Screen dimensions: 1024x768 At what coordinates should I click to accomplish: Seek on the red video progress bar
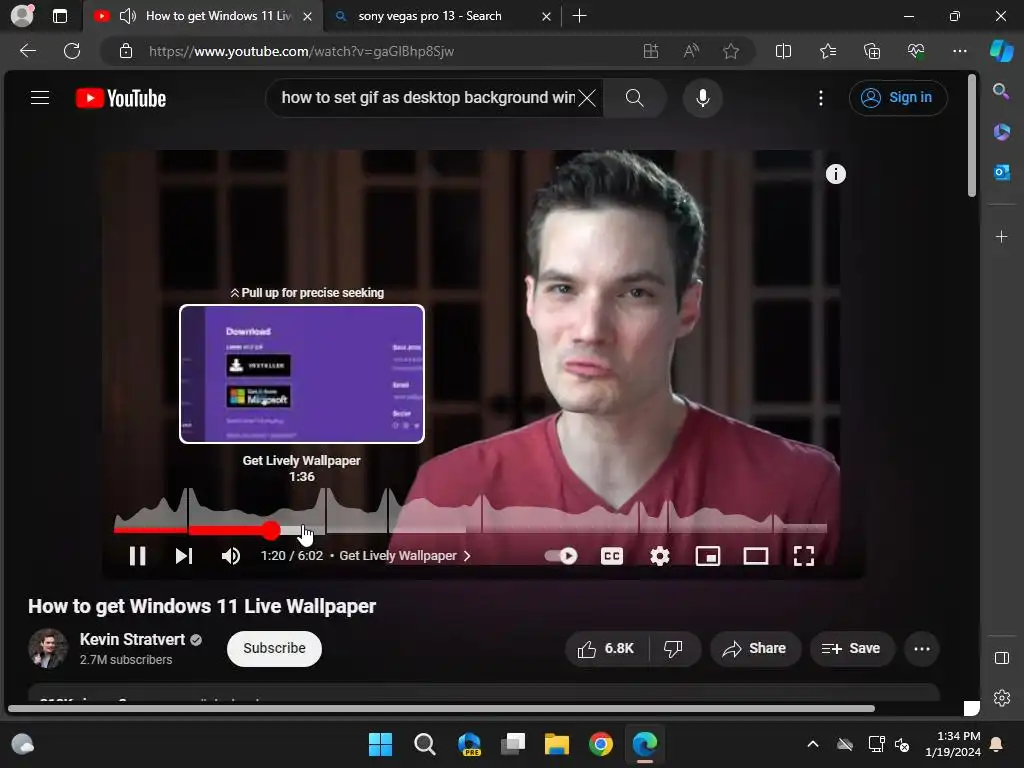470,530
